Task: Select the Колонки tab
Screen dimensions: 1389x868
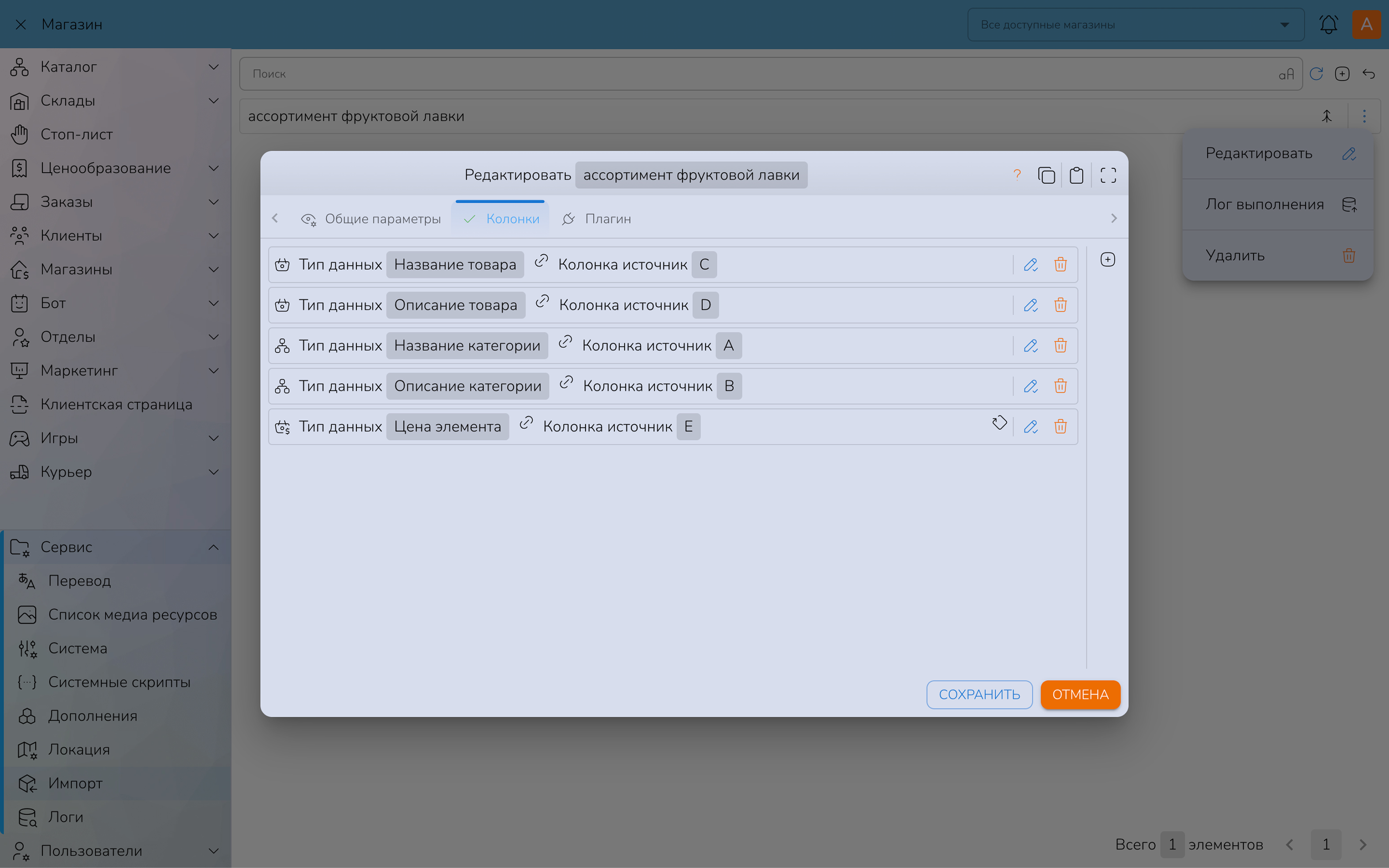Action: point(501,219)
